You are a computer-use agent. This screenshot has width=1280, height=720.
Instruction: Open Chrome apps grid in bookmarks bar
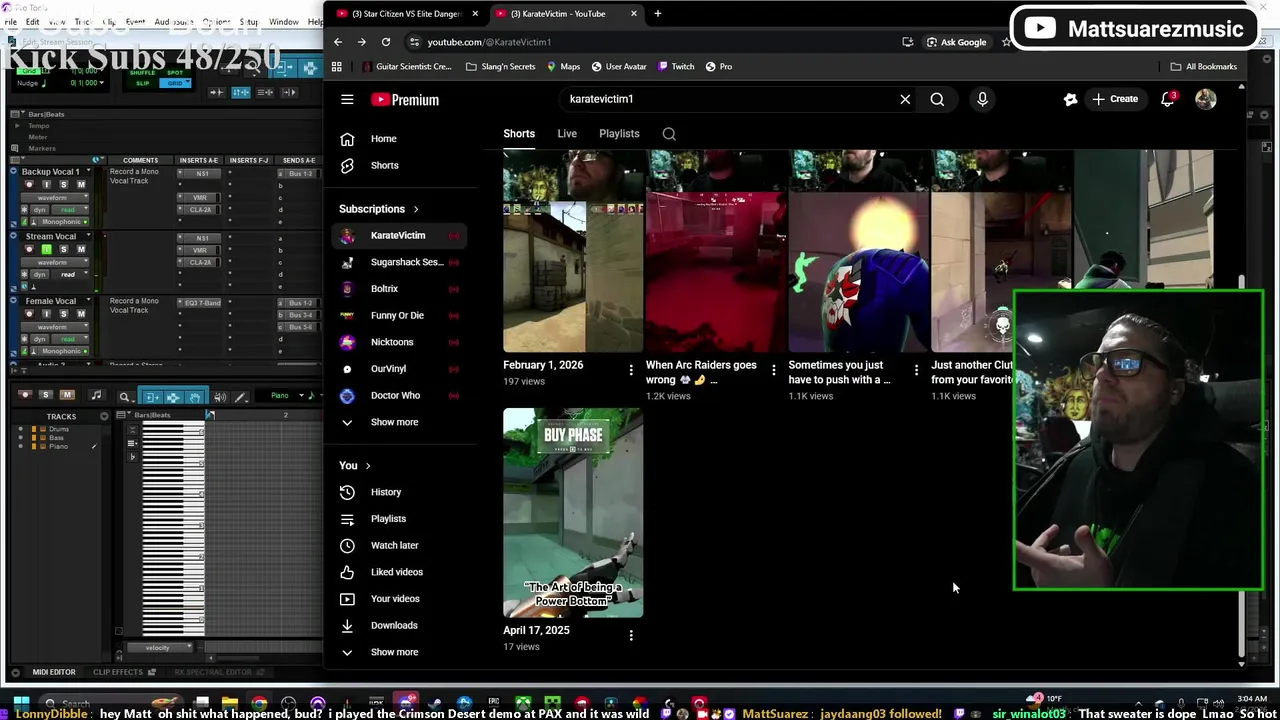coord(337,67)
